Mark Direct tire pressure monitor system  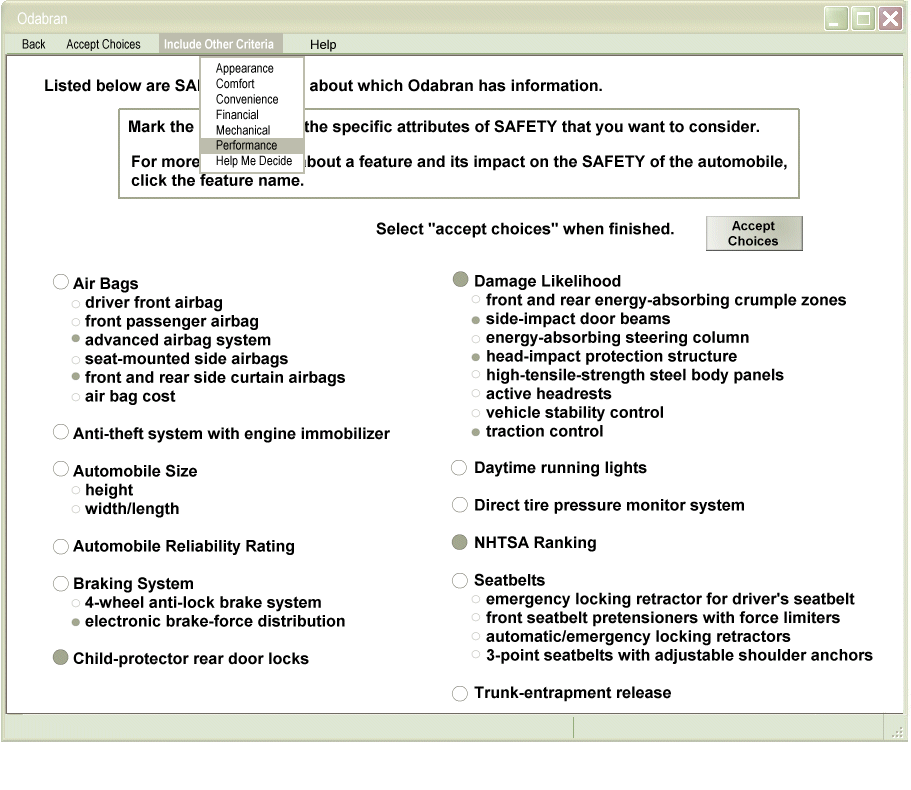coord(460,505)
